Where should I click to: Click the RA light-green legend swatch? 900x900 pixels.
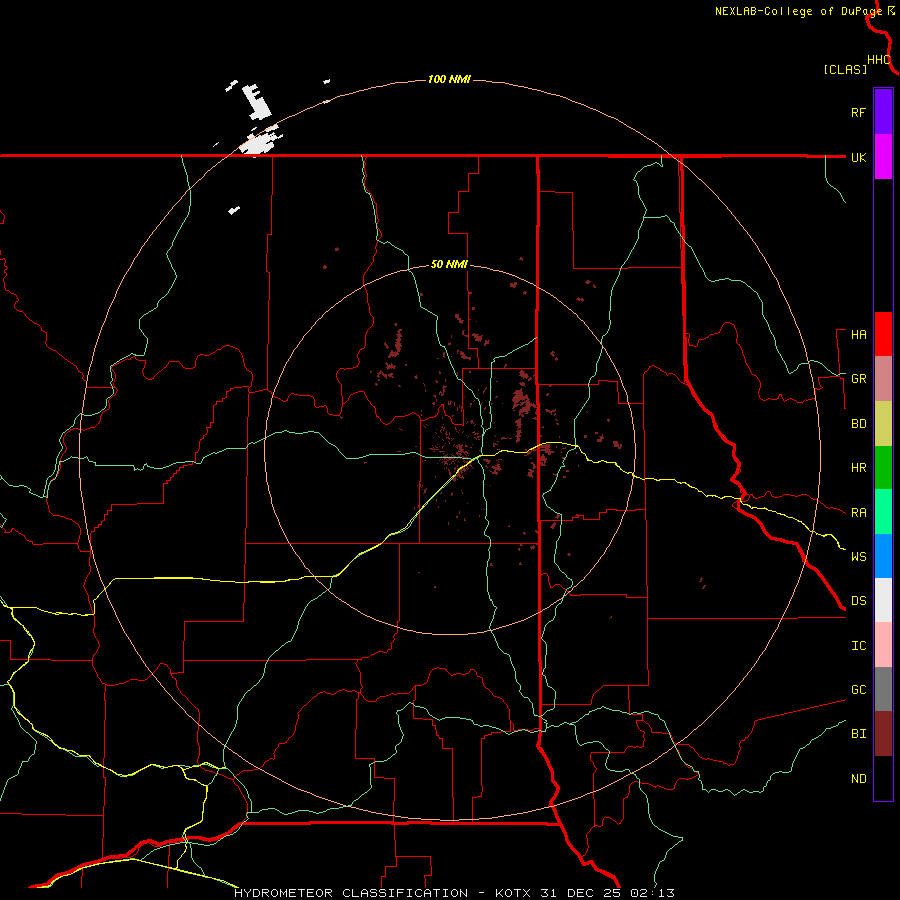(x=883, y=512)
